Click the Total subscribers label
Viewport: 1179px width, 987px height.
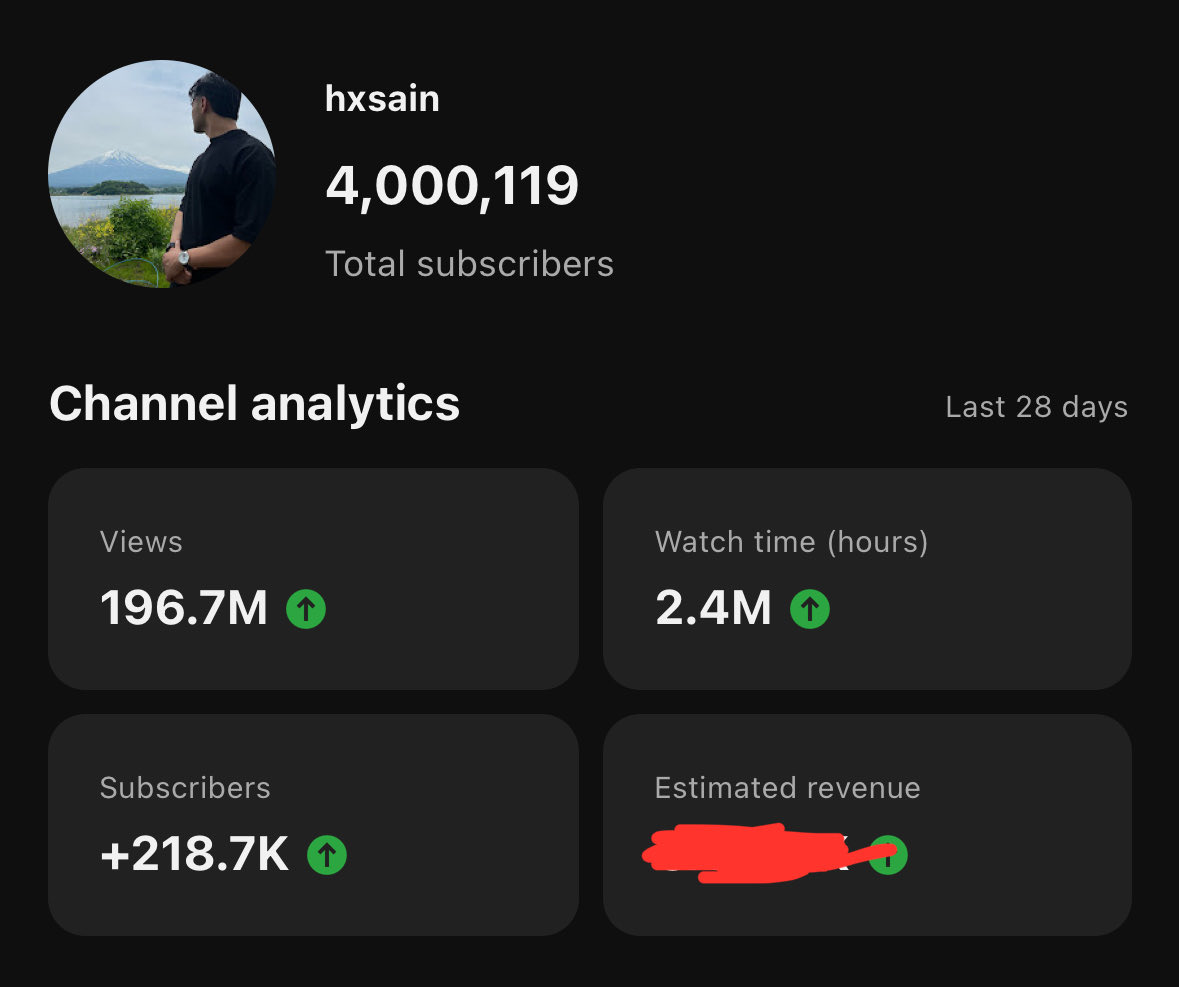(x=470, y=263)
